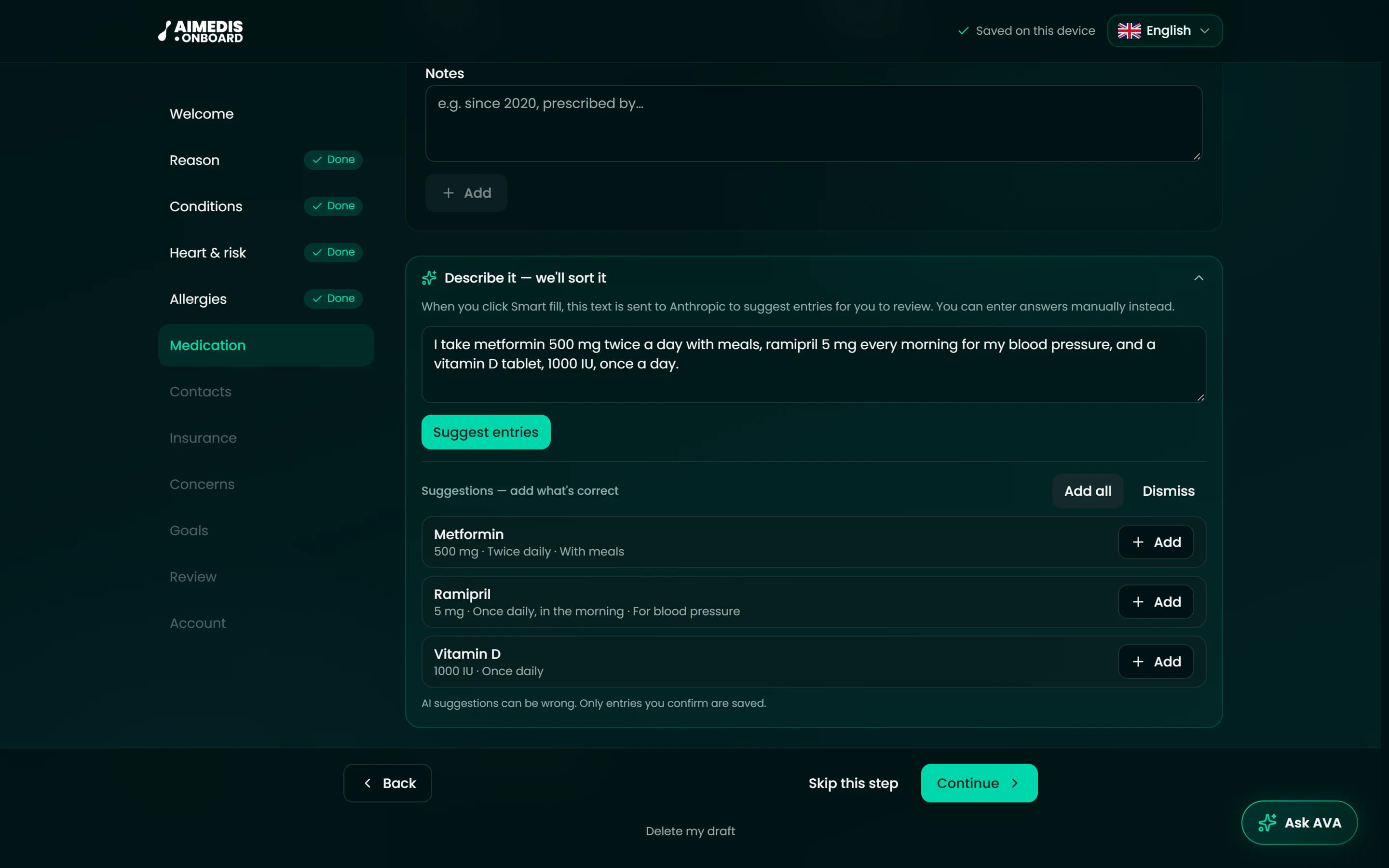
Task: Click the Done badge next to Allergies
Action: click(333, 298)
